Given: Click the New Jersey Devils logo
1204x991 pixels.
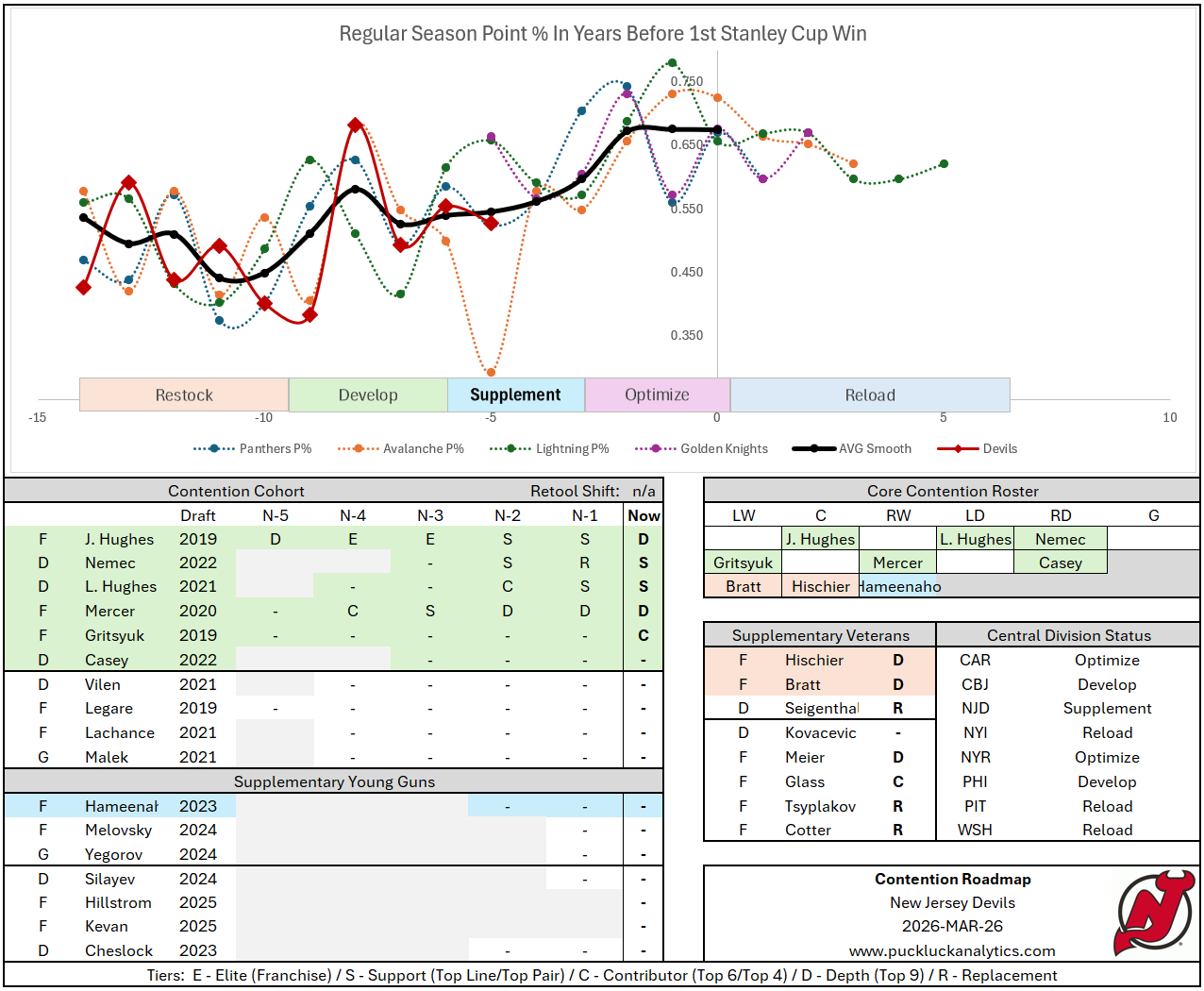Looking at the screenshot, I should [1155, 912].
